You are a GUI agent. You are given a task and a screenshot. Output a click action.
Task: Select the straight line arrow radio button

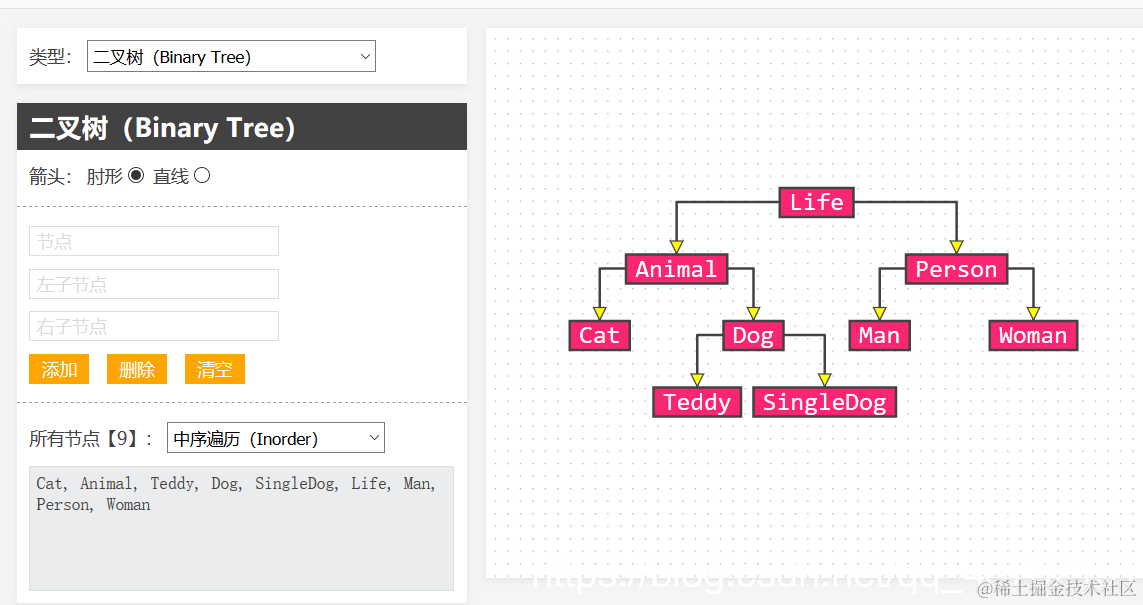coord(202,176)
